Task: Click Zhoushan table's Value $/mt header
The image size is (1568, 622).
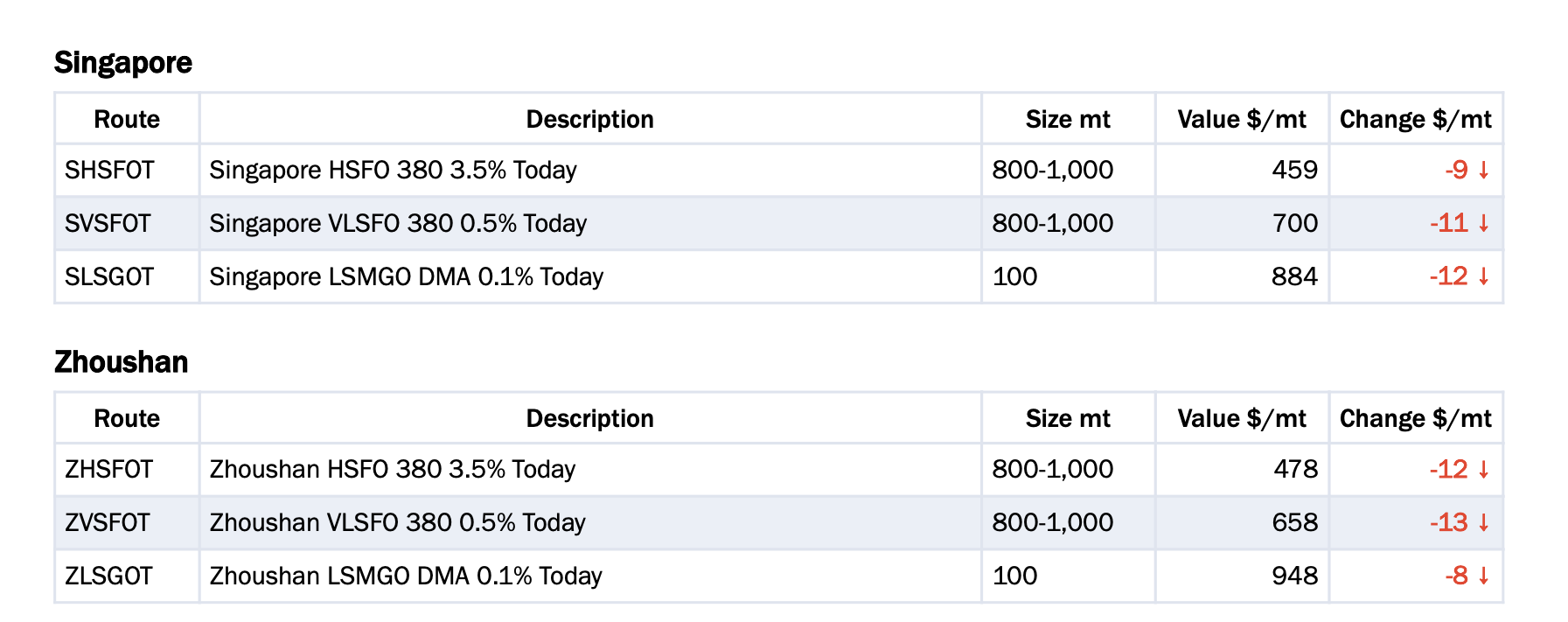Action: (x=1242, y=418)
